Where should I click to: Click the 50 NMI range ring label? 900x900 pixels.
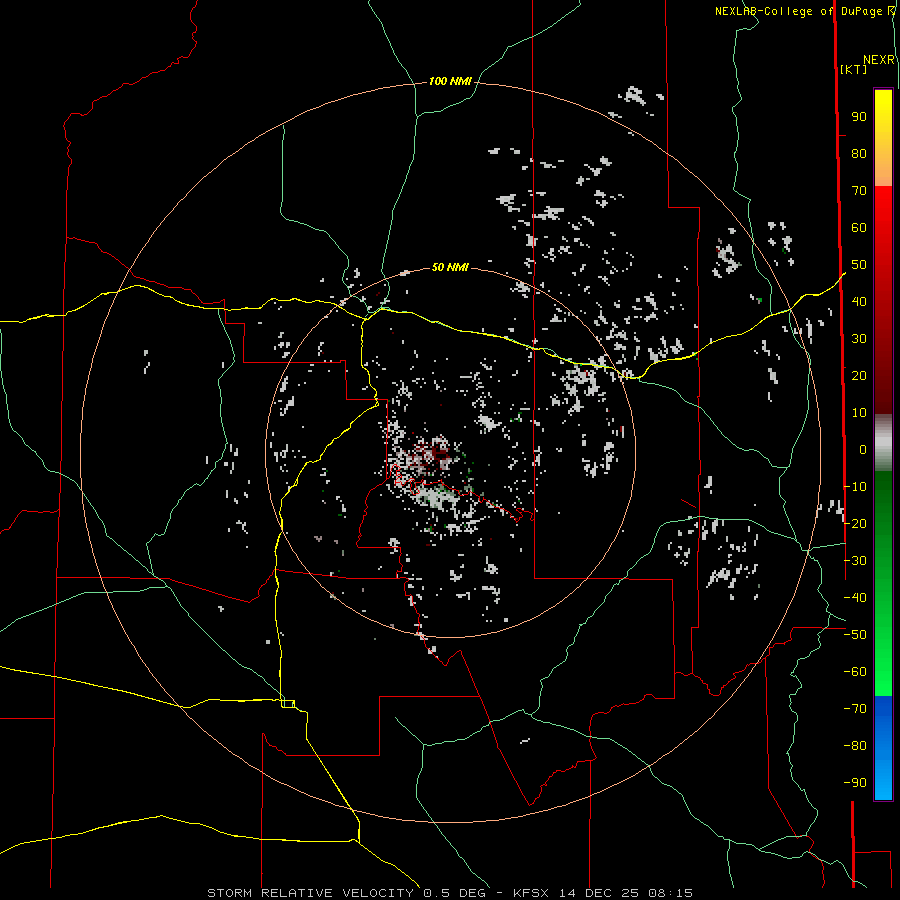[x=450, y=267]
